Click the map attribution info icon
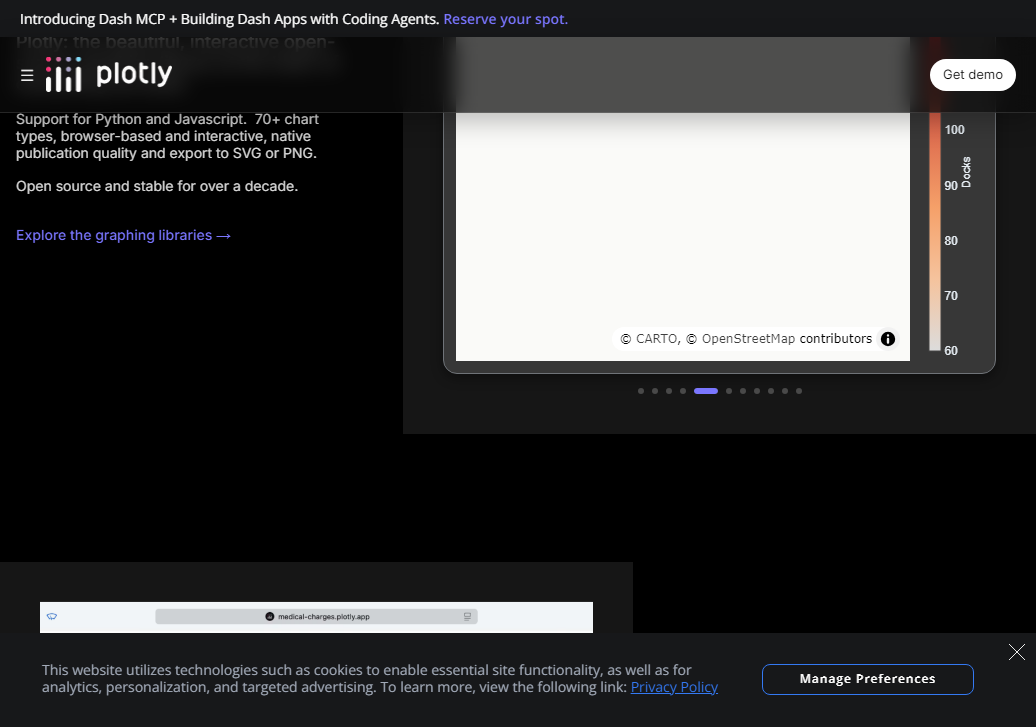This screenshot has height=727, width=1036. coord(887,339)
